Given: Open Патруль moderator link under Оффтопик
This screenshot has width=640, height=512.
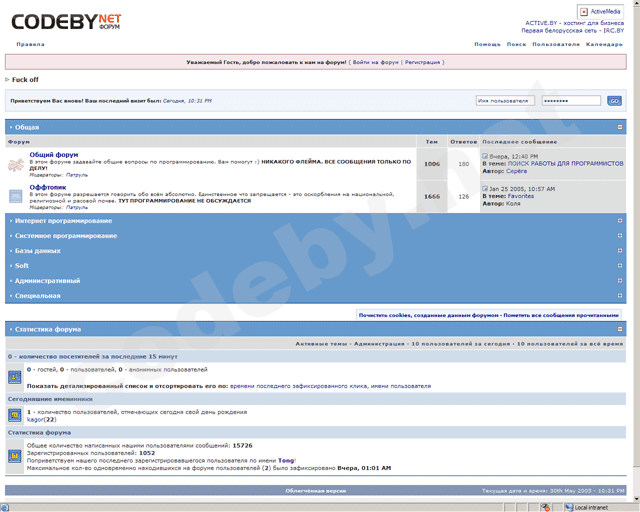Looking at the screenshot, I should (77, 207).
